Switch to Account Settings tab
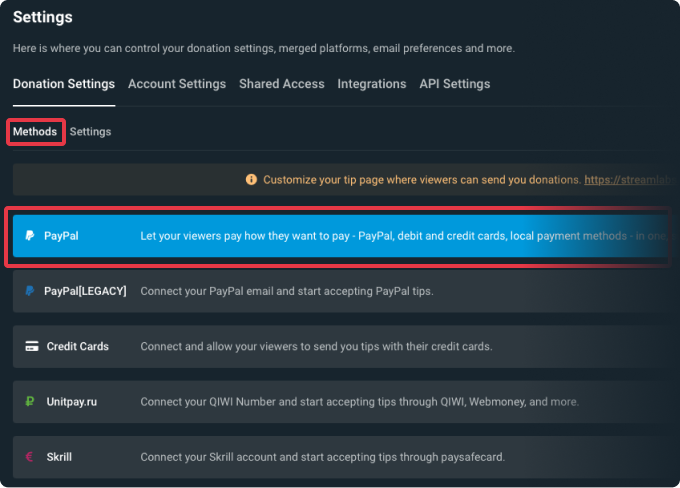Viewport: 680px width, 488px height. pyautogui.click(x=177, y=84)
